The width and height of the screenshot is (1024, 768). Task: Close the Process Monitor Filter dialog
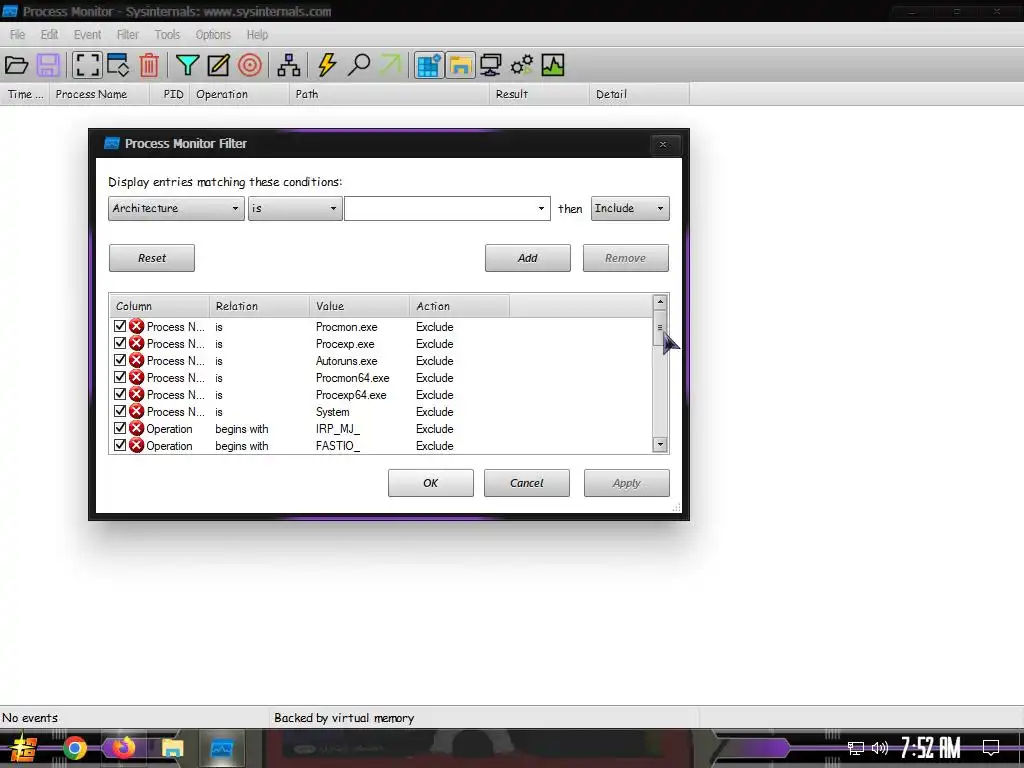[x=664, y=144]
